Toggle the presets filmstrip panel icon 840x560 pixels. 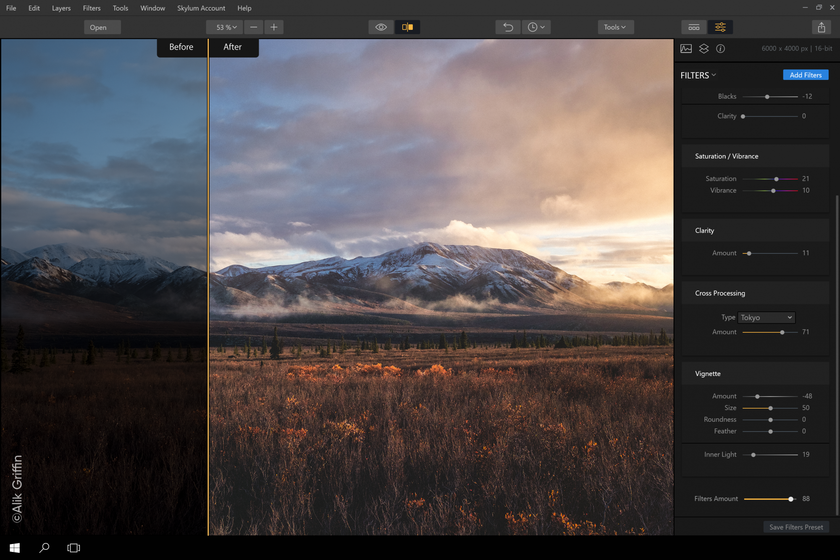point(694,27)
